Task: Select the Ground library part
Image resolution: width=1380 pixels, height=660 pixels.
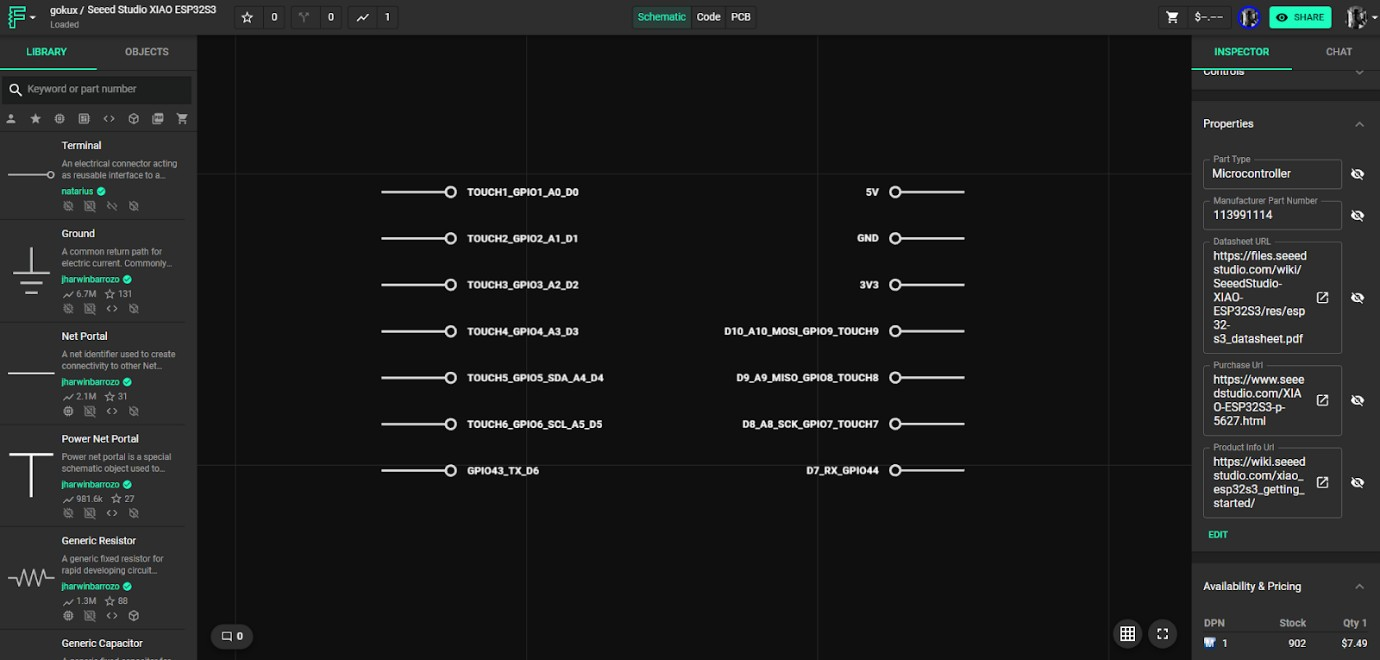Action: pyautogui.click(x=92, y=271)
